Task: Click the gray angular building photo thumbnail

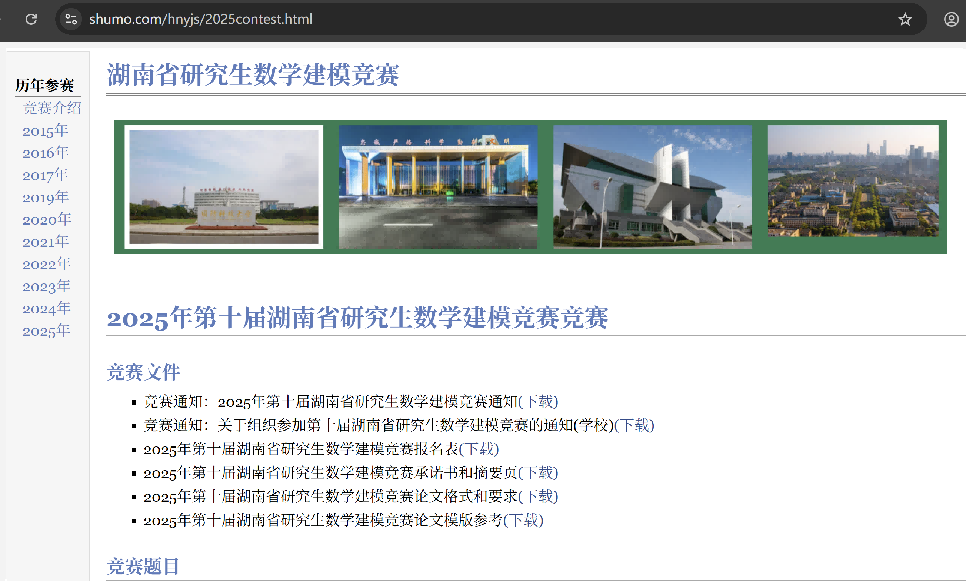Action: pyautogui.click(x=652, y=187)
